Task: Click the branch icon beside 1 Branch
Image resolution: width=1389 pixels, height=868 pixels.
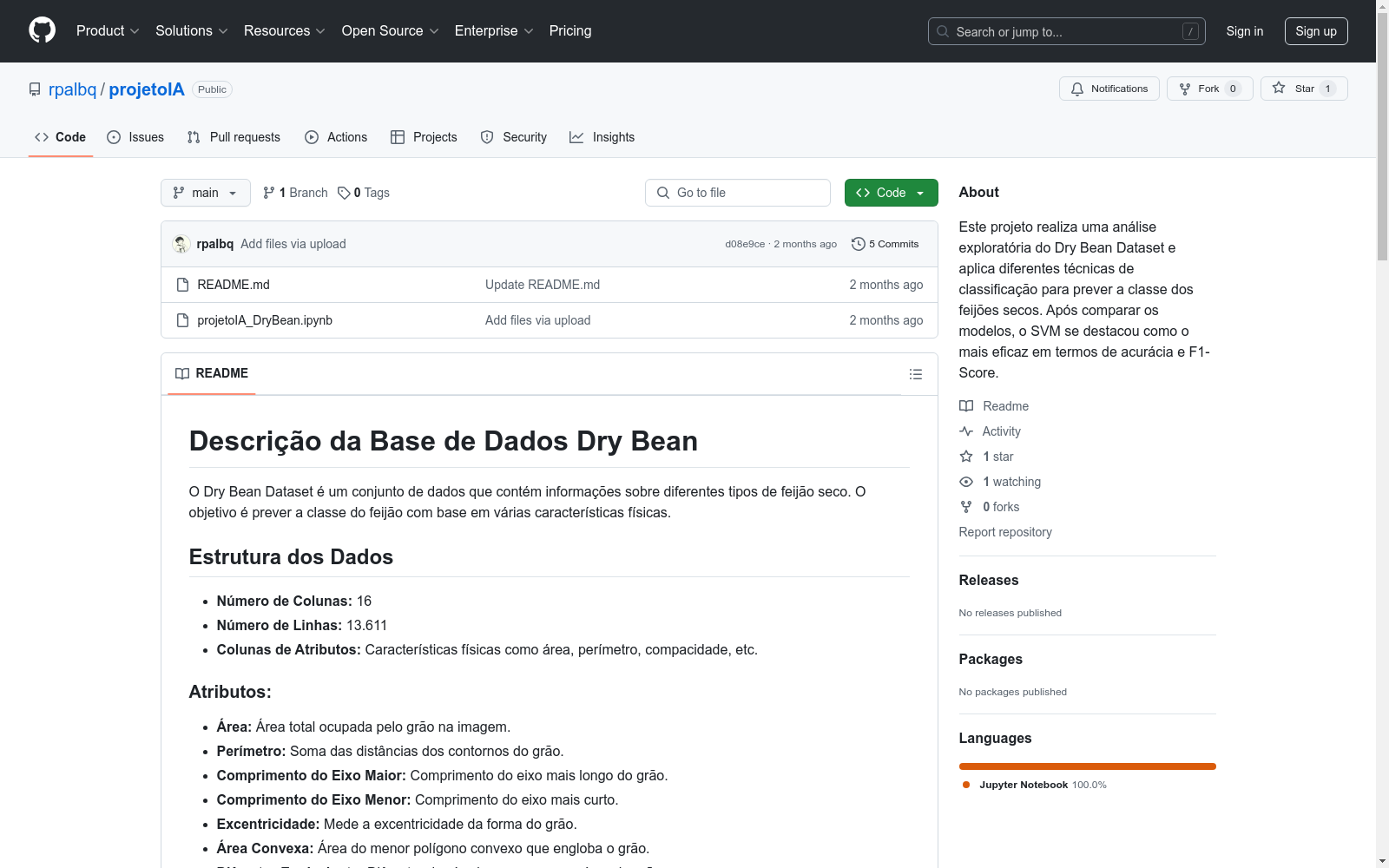Action: pos(269,193)
